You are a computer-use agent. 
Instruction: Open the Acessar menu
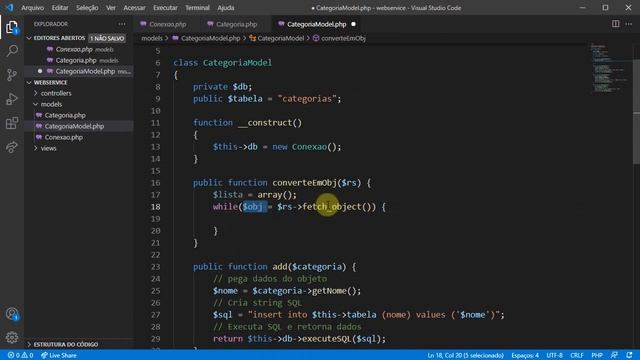click(134, 8)
